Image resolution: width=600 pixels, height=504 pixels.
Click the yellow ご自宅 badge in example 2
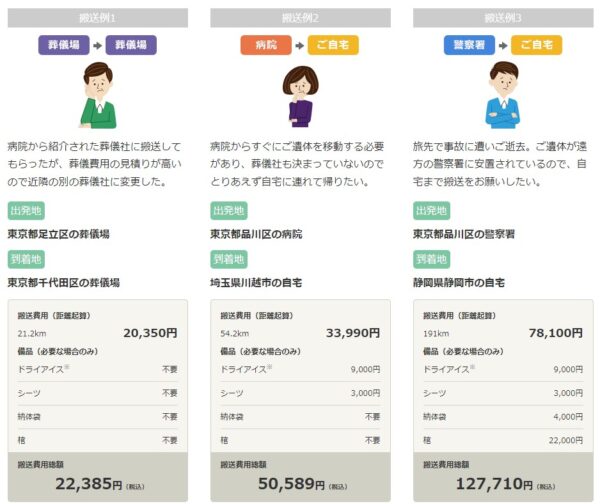[x=333, y=45]
